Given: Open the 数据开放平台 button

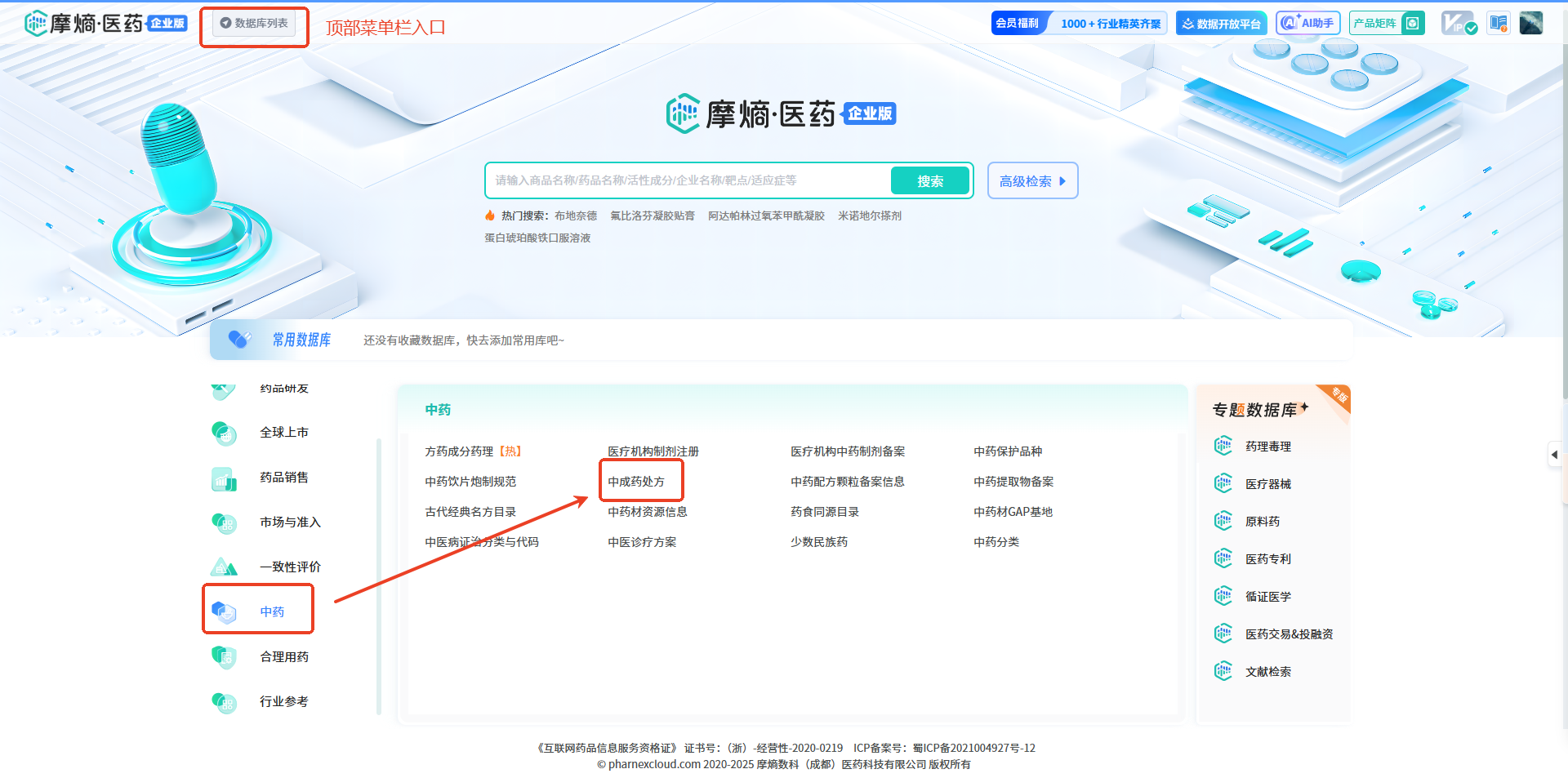Looking at the screenshot, I should 1221,23.
